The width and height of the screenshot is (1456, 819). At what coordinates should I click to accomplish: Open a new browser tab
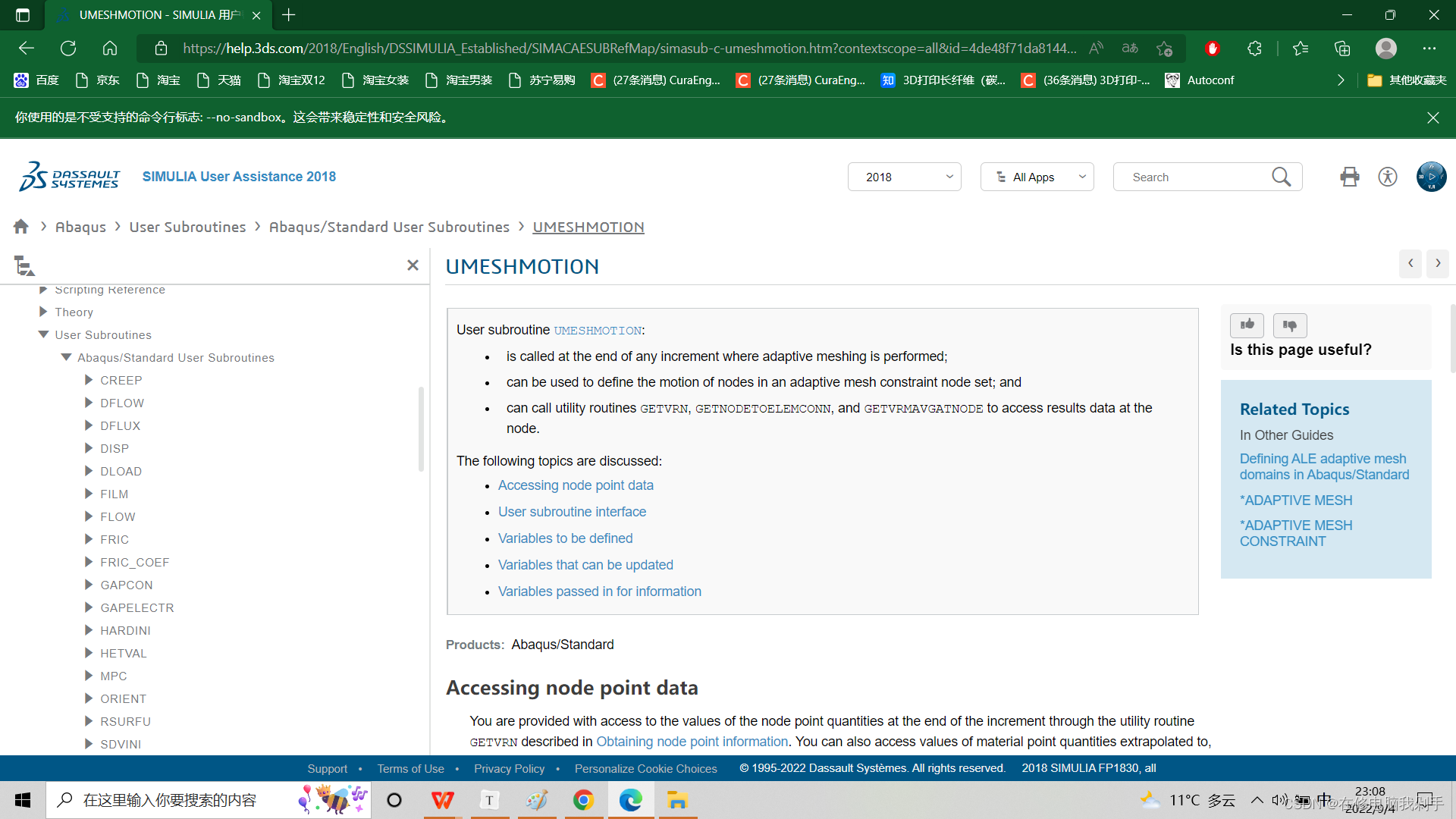(x=289, y=14)
